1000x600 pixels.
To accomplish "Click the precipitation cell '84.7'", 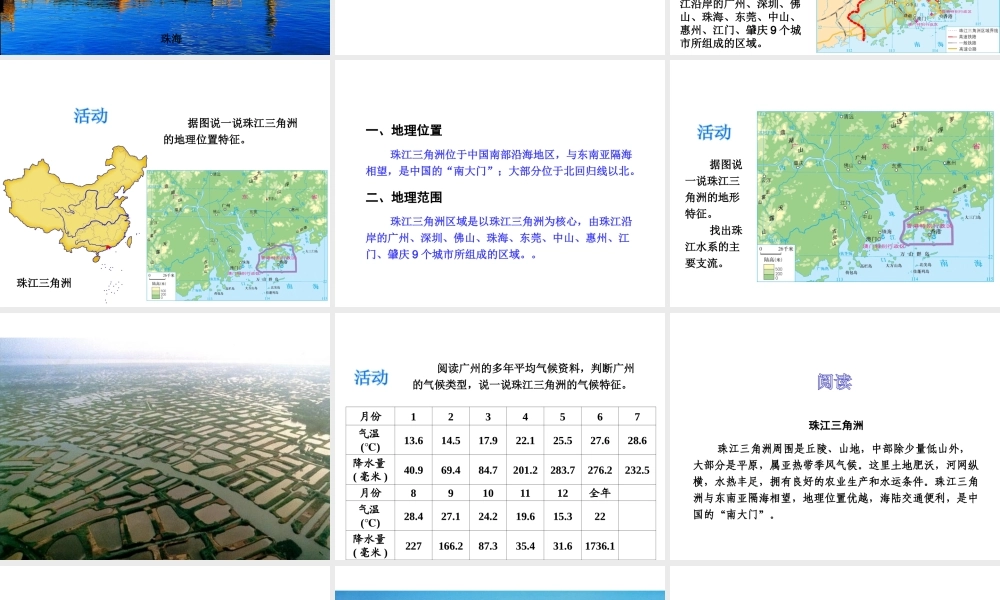I will click(488, 470).
